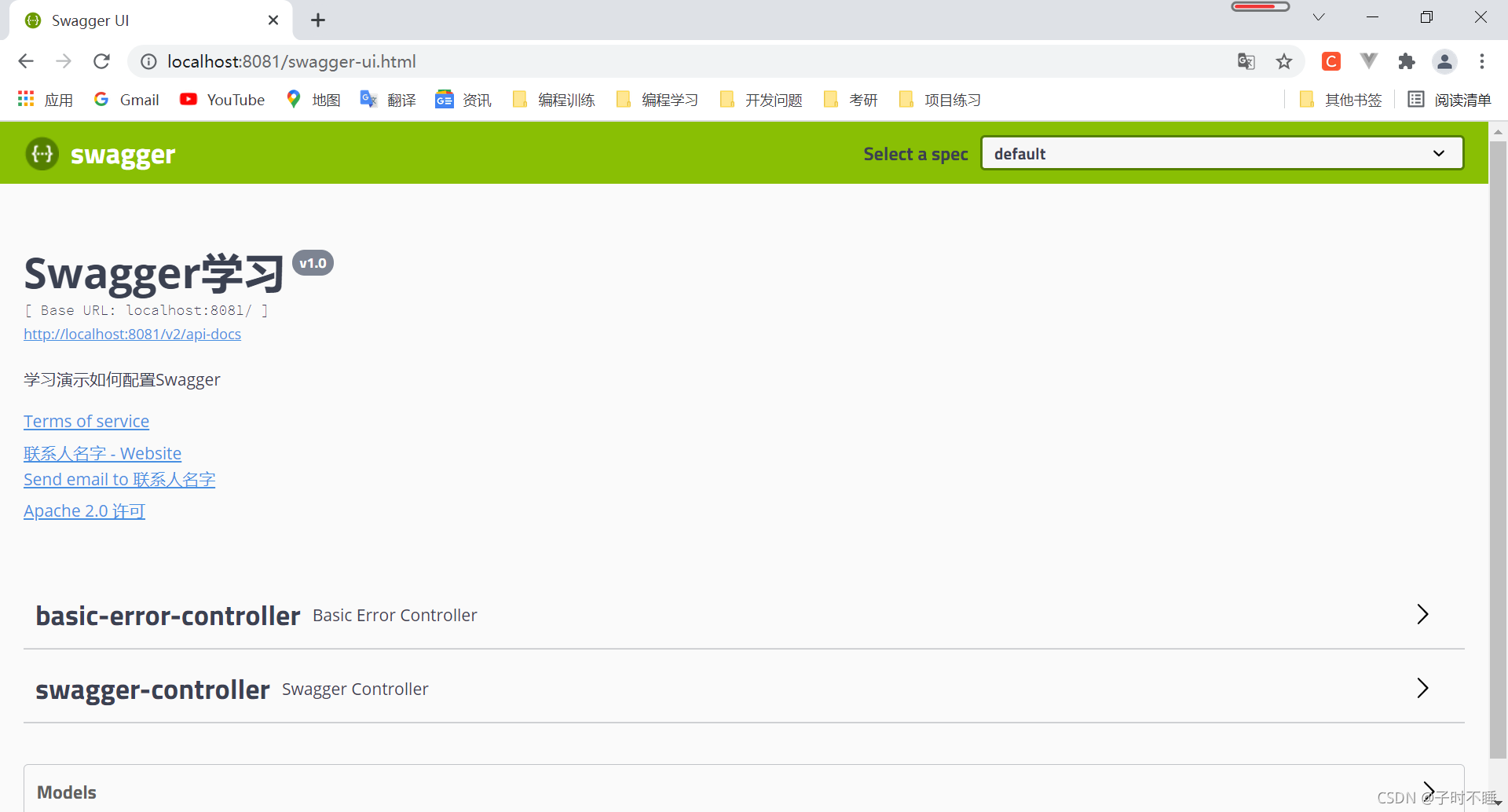The width and height of the screenshot is (1508, 812).
Task: Click the 学习演示如何配置Swagger description
Action: [122, 380]
